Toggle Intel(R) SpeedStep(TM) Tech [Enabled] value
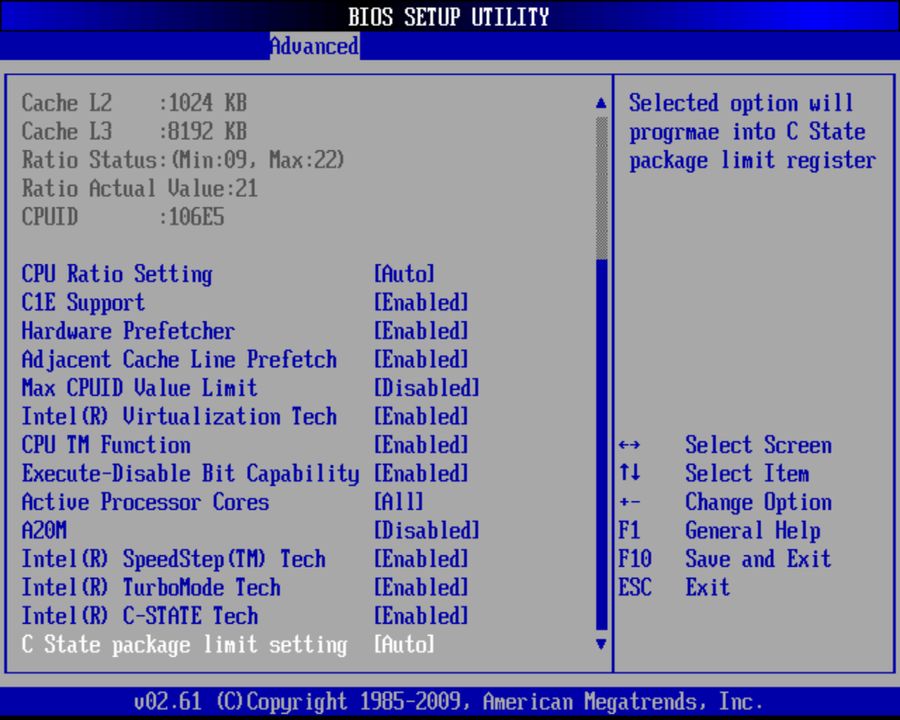Image resolution: width=900 pixels, height=720 pixels. 421,559
